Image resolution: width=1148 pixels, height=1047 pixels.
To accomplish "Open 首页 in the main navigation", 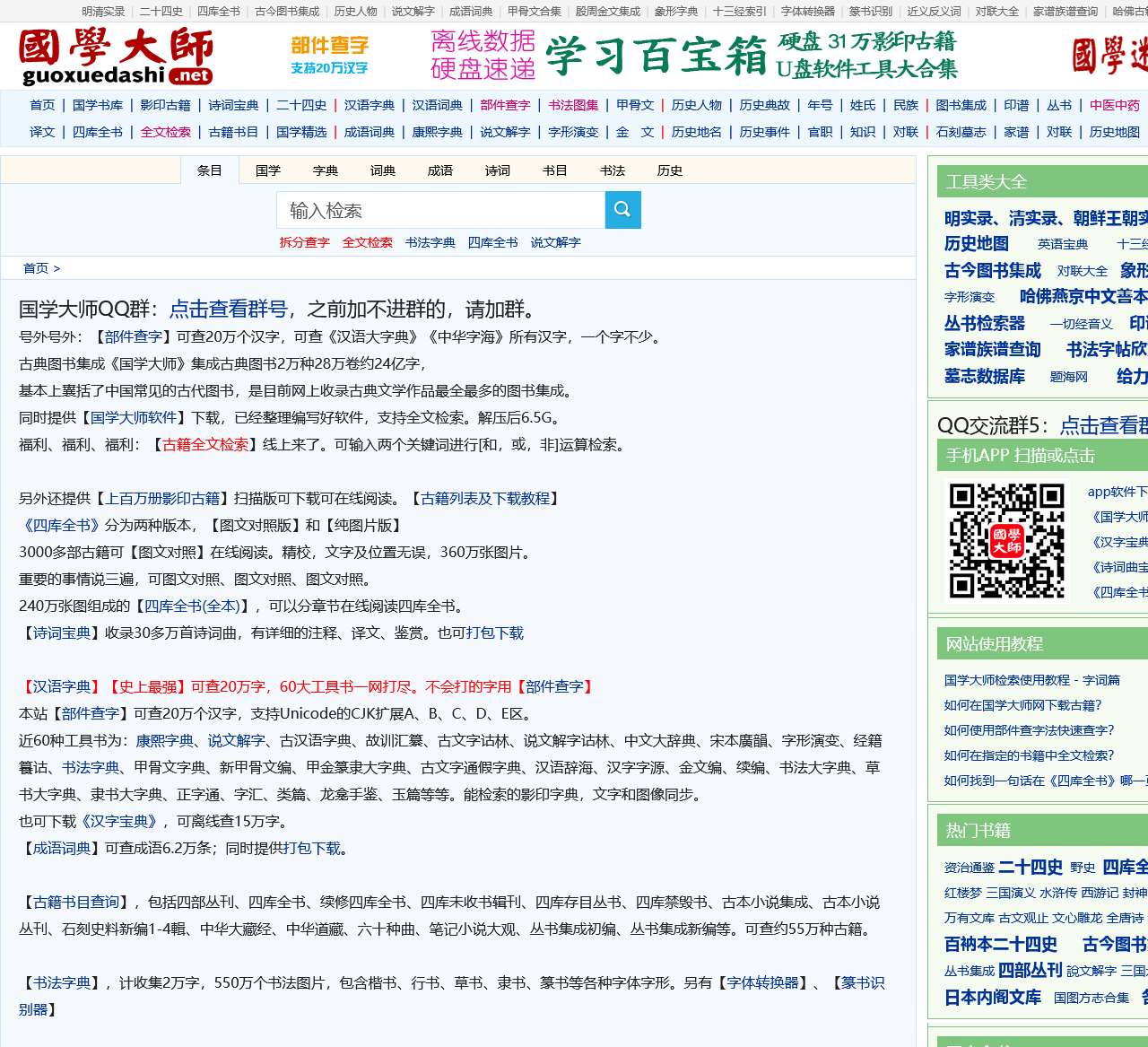I will [42, 105].
